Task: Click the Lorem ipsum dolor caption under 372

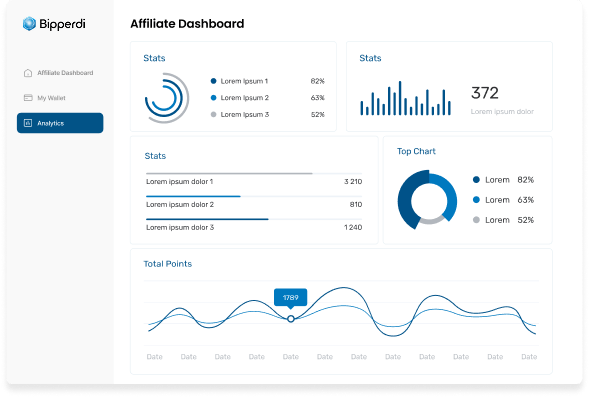Action: click(502, 112)
